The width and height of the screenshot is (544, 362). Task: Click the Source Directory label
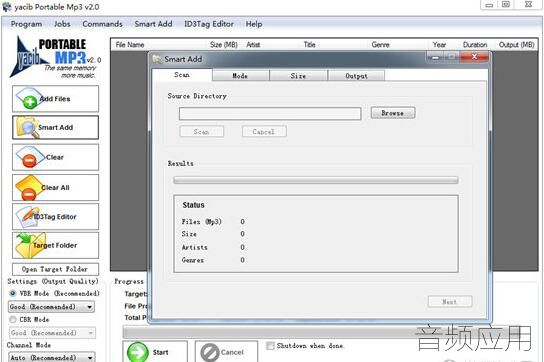coord(197,96)
